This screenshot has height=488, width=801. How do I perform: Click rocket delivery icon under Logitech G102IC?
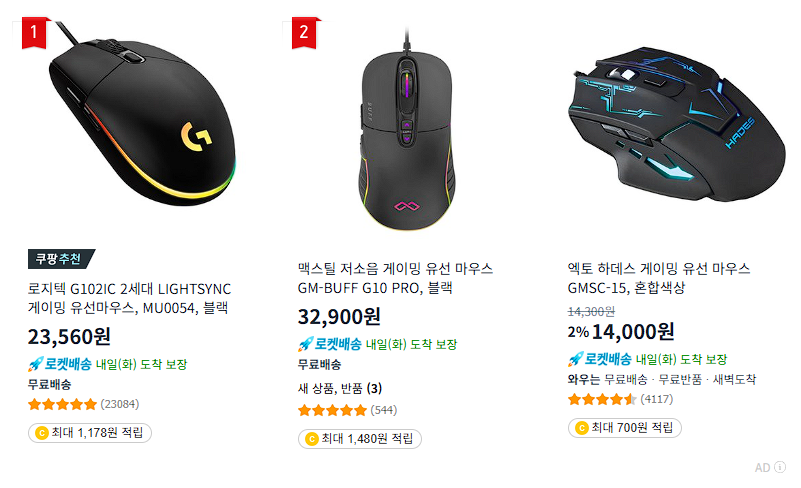coord(35,364)
